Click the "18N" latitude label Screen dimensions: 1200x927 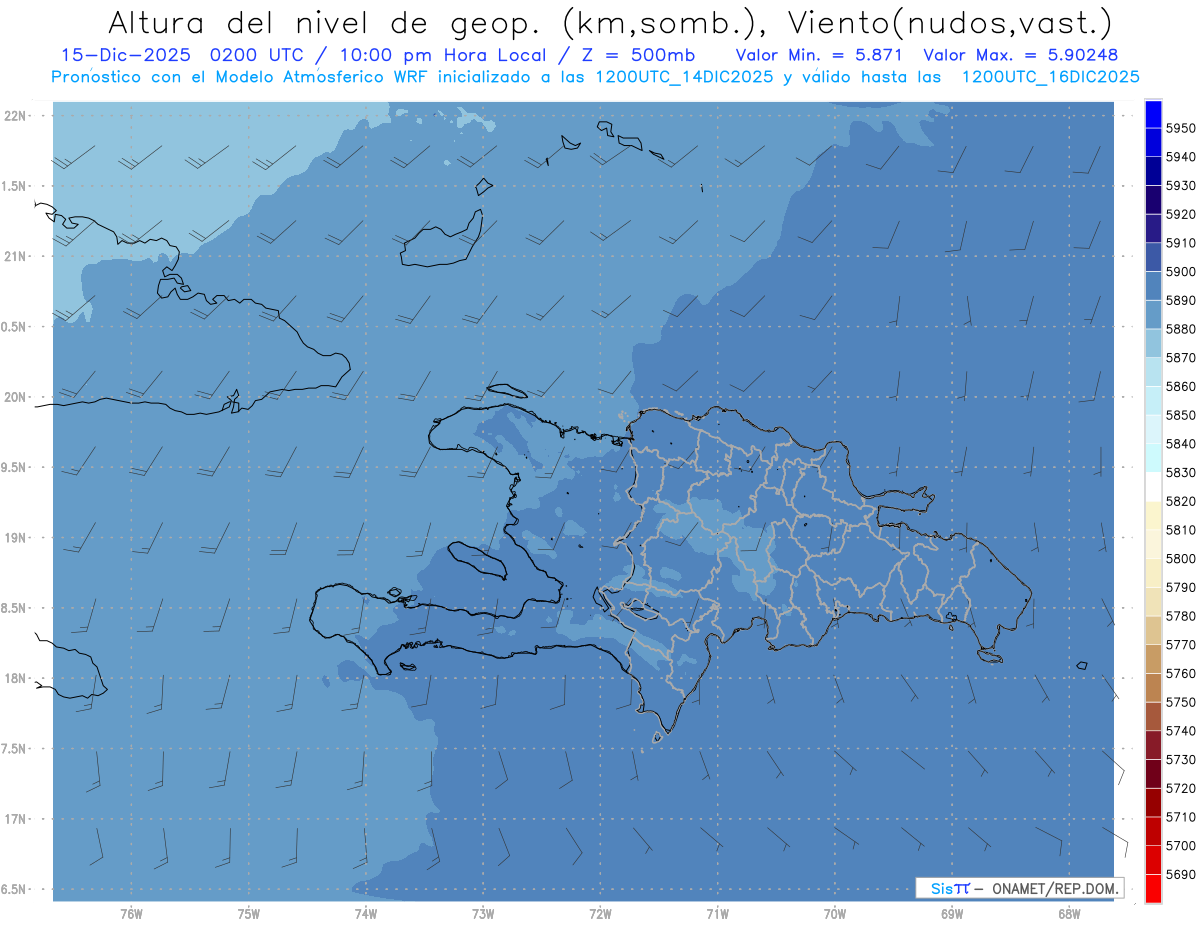16,678
